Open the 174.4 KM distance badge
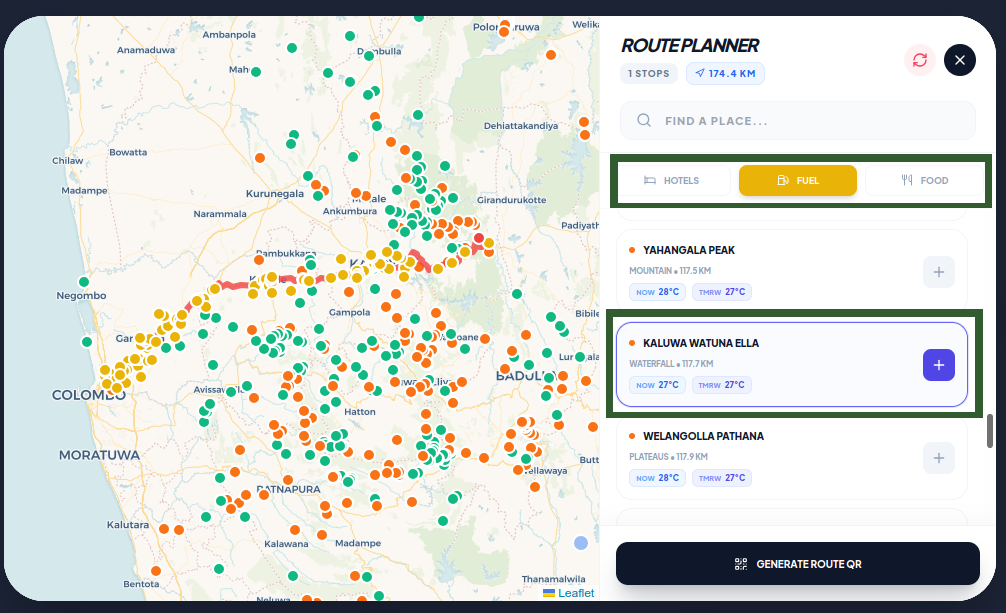This screenshot has width=1006, height=613. coord(725,74)
